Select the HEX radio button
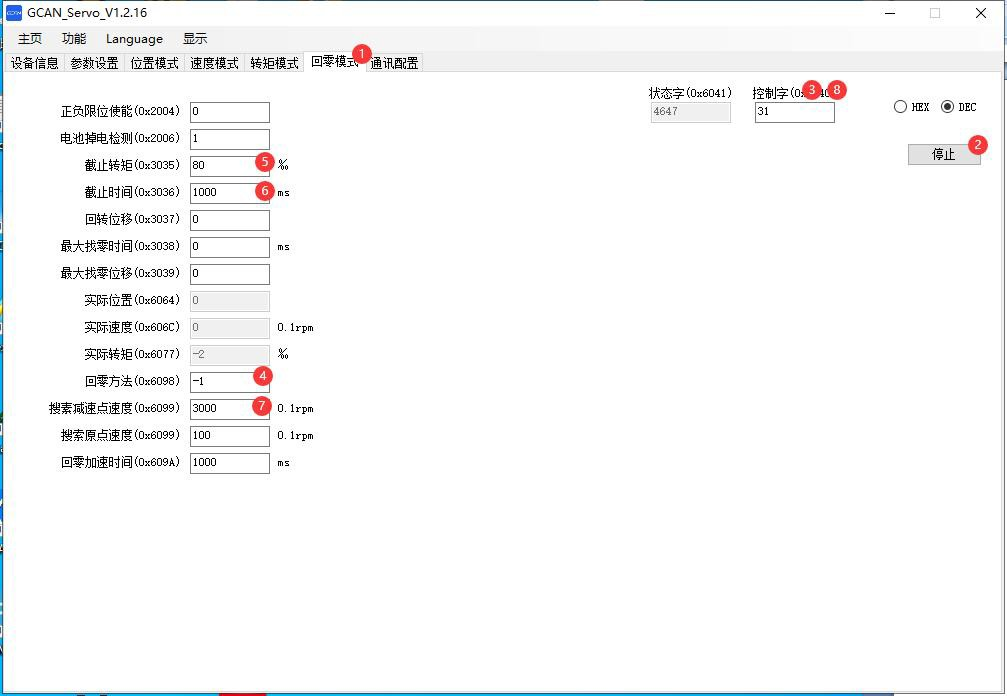The height and width of the screenshot is (696, 1007). point(901,107)
